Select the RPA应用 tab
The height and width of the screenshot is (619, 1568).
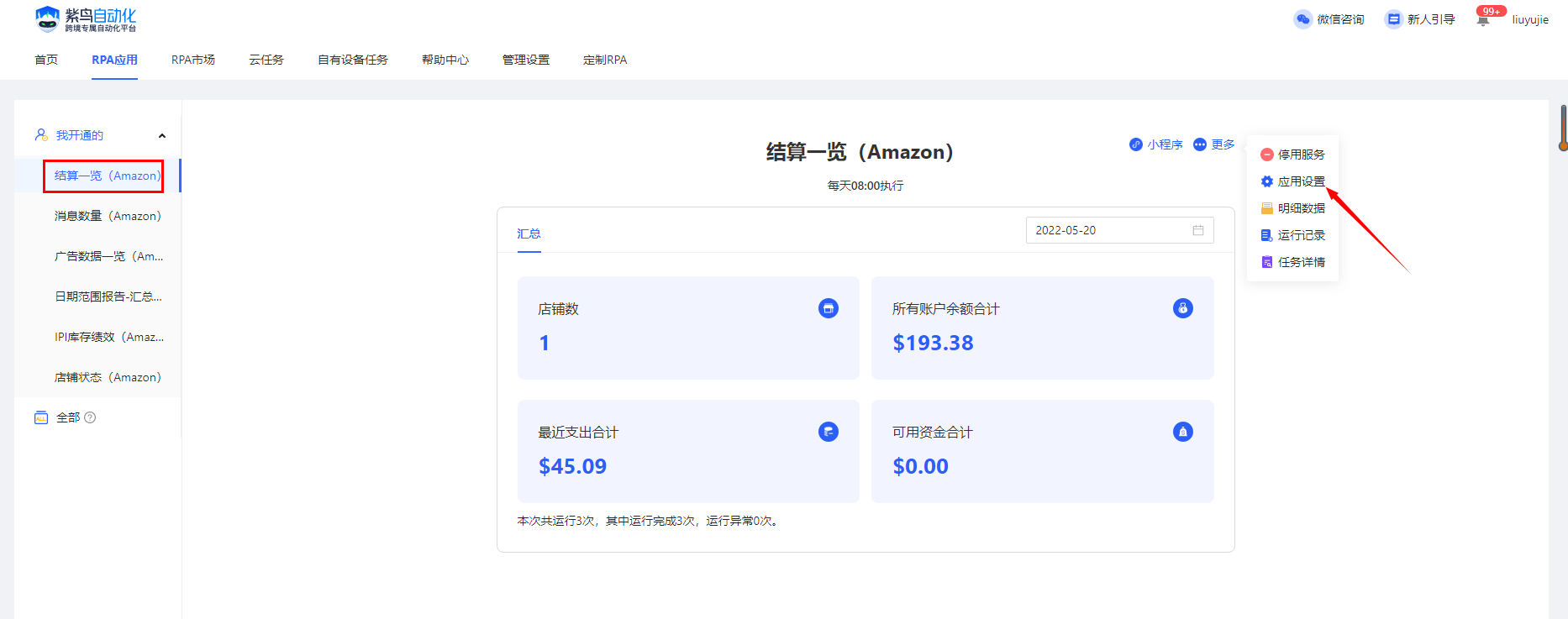pyautogui.click(x=115, y=60)
